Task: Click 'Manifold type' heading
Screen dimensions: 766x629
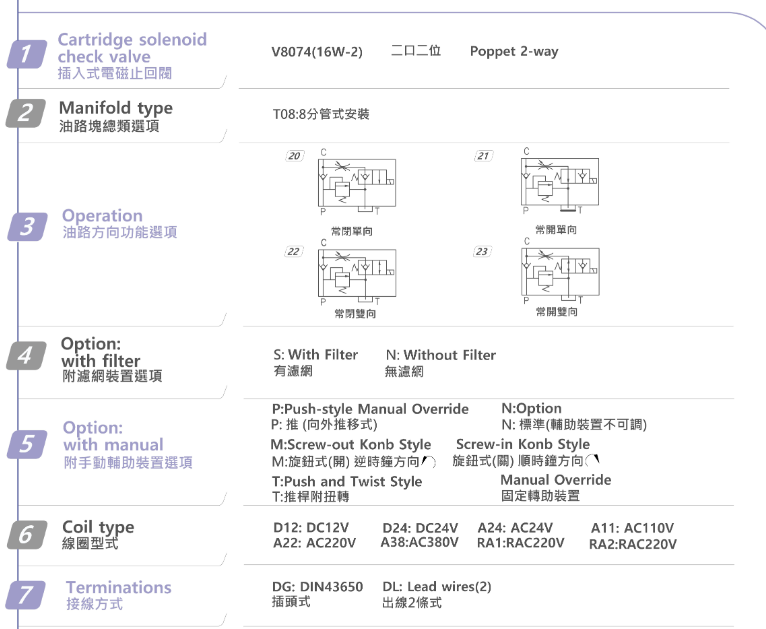Action: coord(116,108)
